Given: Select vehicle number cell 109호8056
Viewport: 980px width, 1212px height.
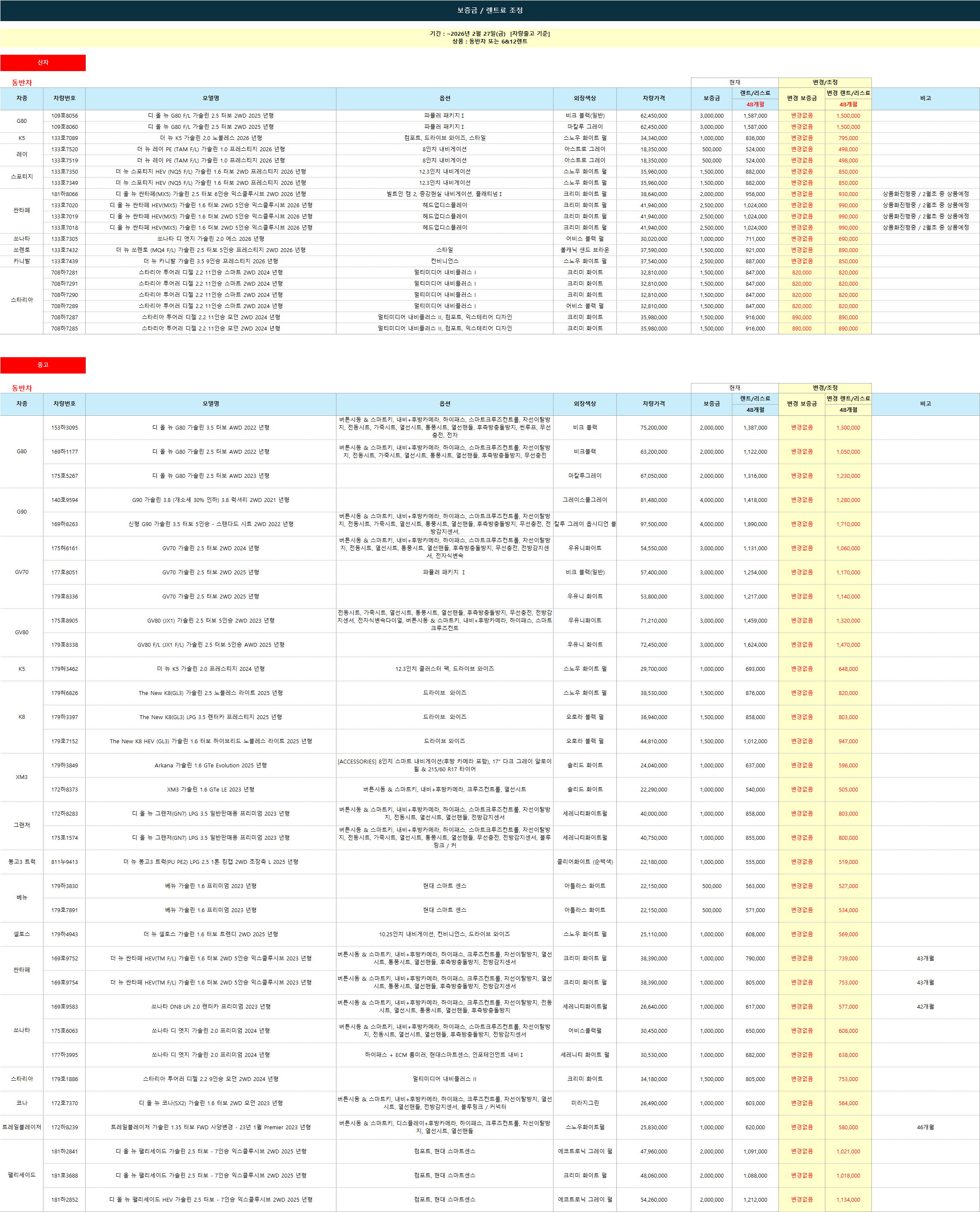Looking at the screenshot, I should click(64, 116).
